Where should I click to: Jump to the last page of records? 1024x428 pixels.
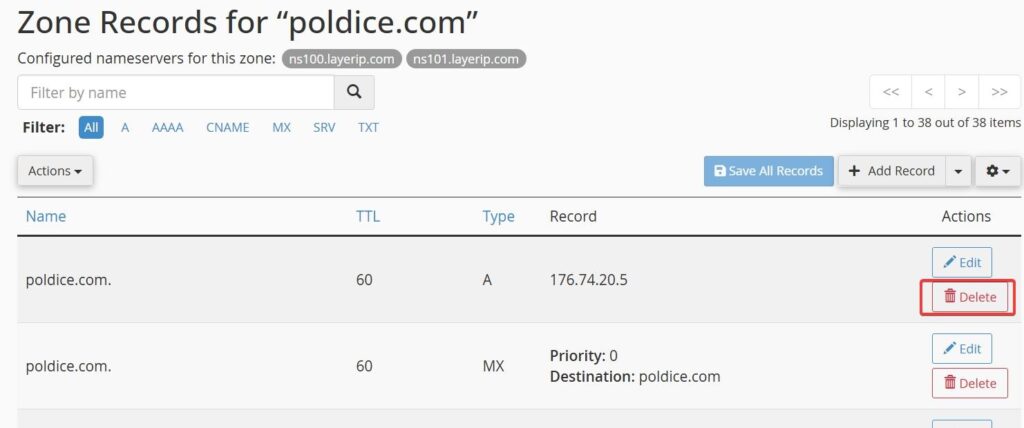click(999, 92)
